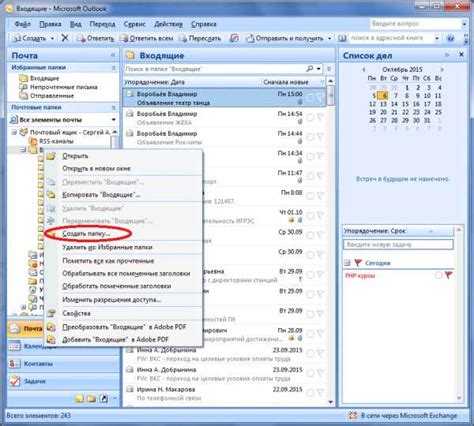Open the Действия menu
Image resolution: width=474 pixels, height=426 pixels.
168,24
